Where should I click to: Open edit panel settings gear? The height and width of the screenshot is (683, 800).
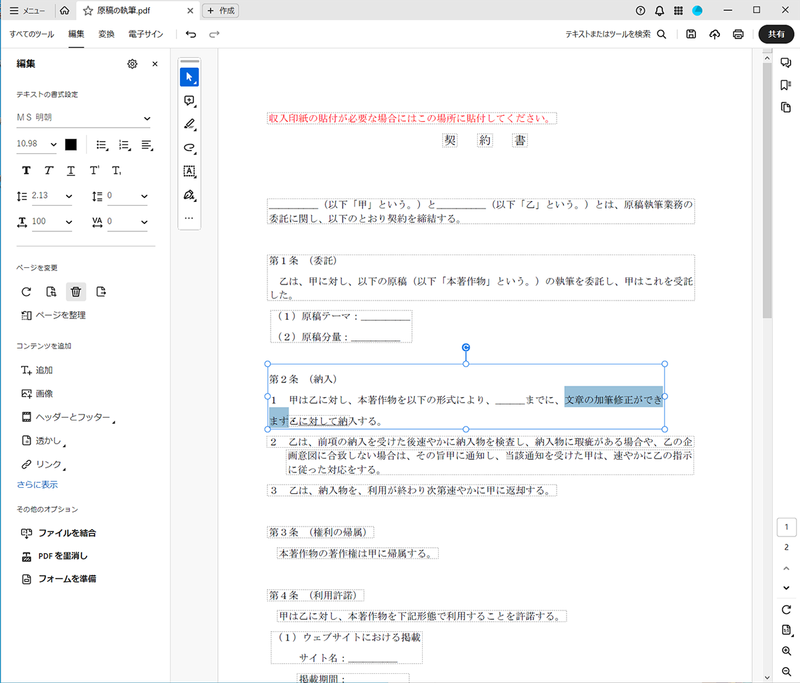tap(132, 64)
